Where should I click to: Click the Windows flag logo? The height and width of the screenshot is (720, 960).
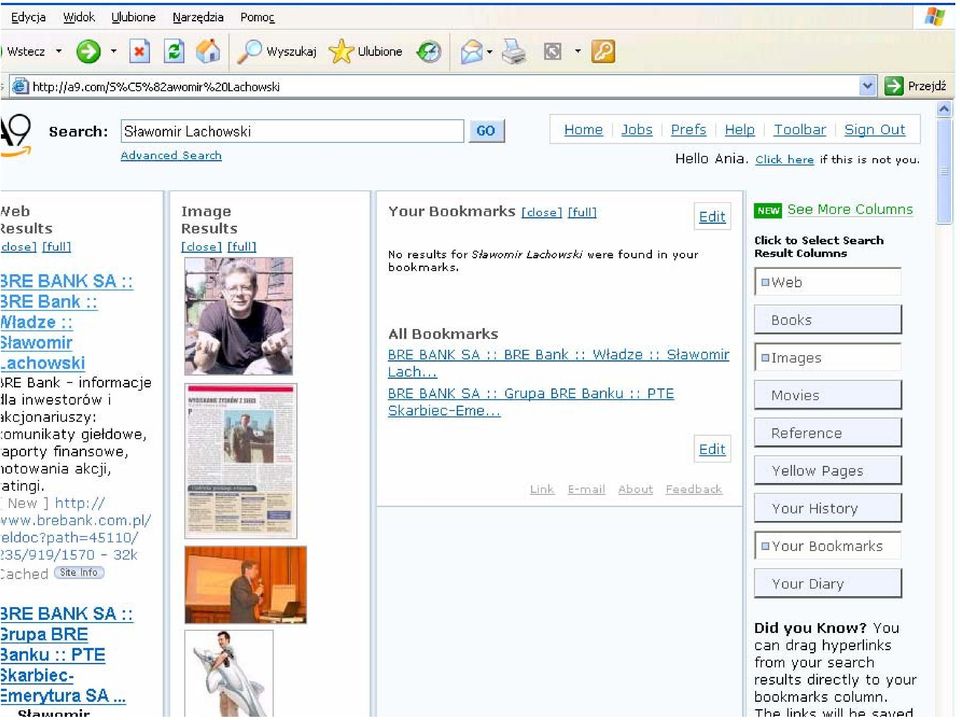[x=935, y=17]
